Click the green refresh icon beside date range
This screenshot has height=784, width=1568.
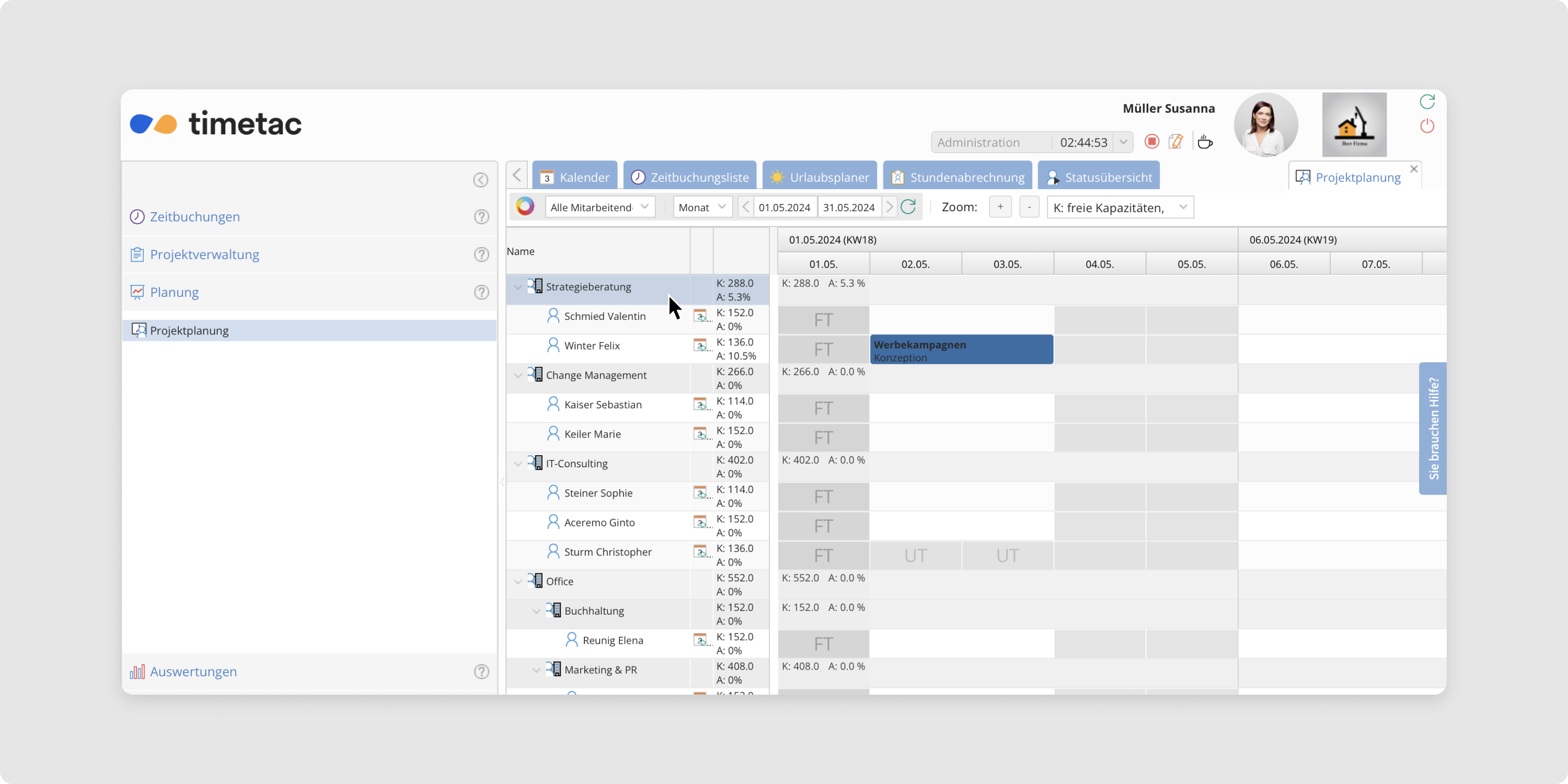908,207
